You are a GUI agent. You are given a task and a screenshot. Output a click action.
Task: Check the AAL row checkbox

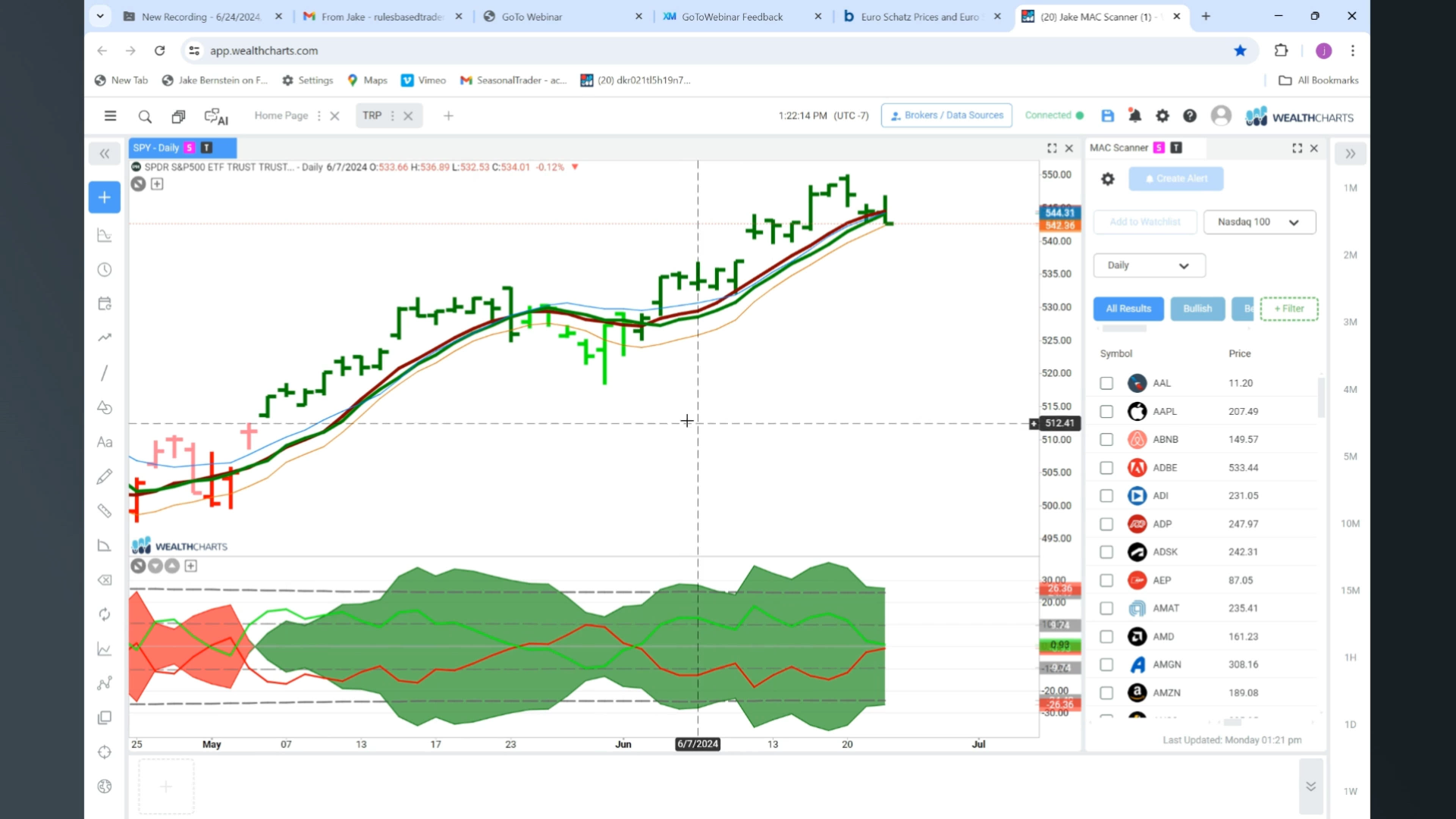[1106, 384]
